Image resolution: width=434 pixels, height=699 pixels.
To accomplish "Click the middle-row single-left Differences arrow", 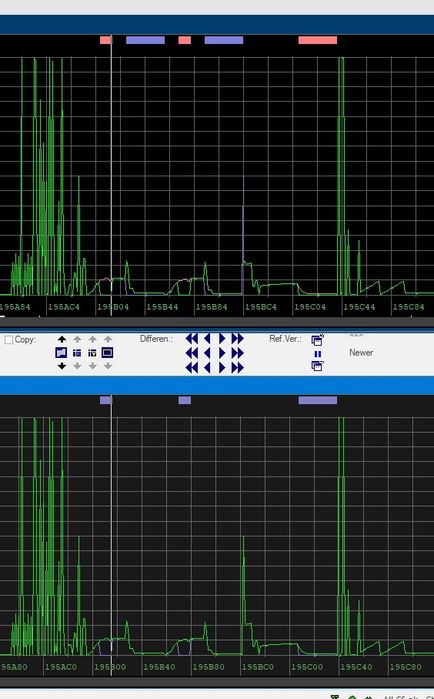I will tap(207, 353).
